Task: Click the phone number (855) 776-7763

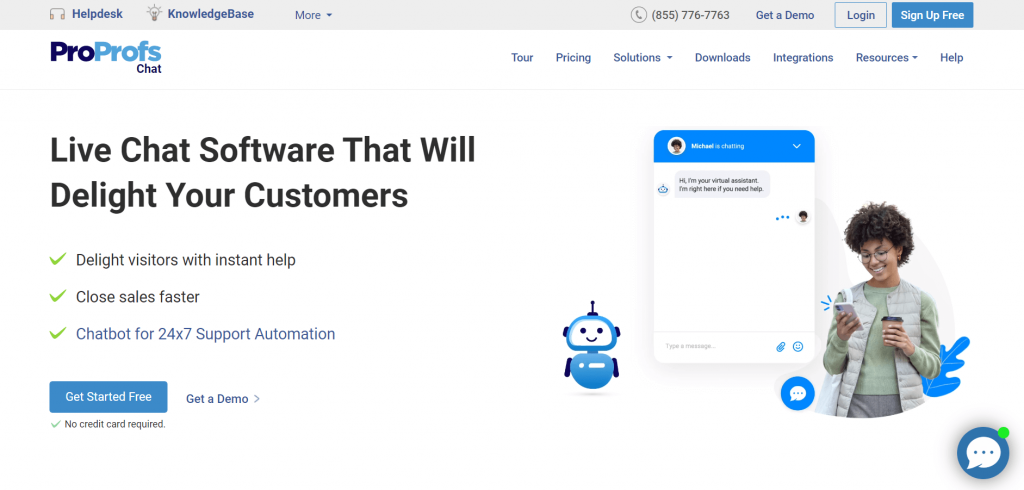Action: pyautogui.click(x=690, y=15)
